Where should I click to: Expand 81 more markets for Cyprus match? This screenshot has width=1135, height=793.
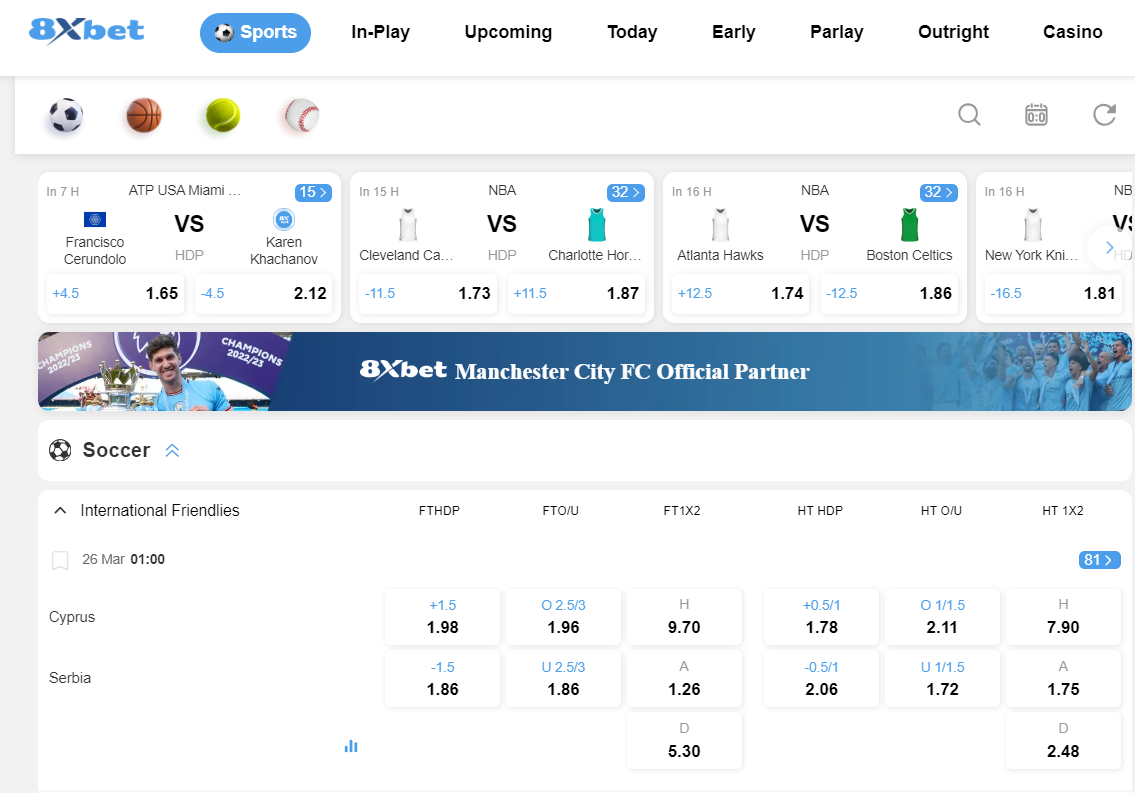[1100, 560]
